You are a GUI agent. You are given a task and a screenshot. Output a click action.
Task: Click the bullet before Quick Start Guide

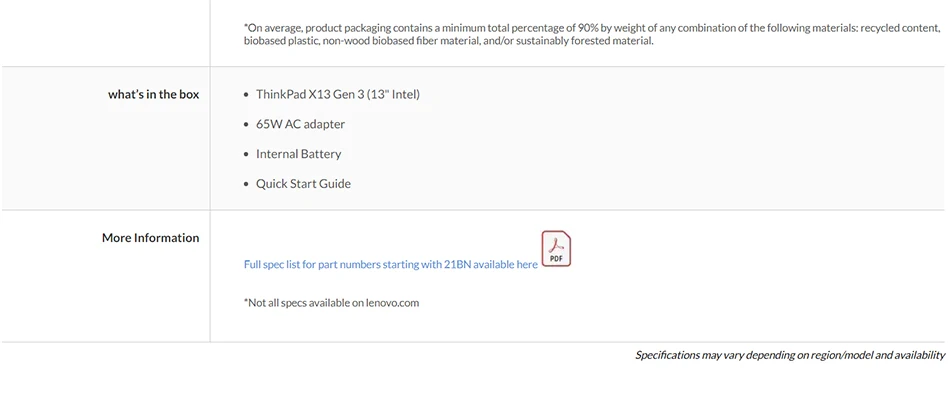pos(247,185)
